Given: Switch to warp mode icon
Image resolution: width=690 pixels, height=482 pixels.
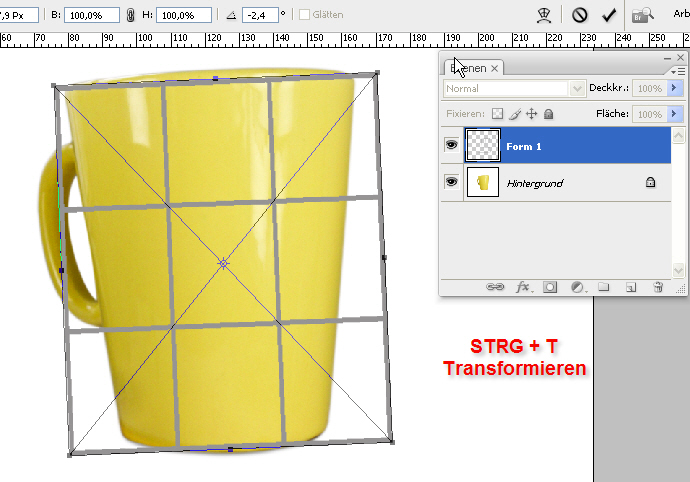Looking at the screenshot, I should (545, 15).
